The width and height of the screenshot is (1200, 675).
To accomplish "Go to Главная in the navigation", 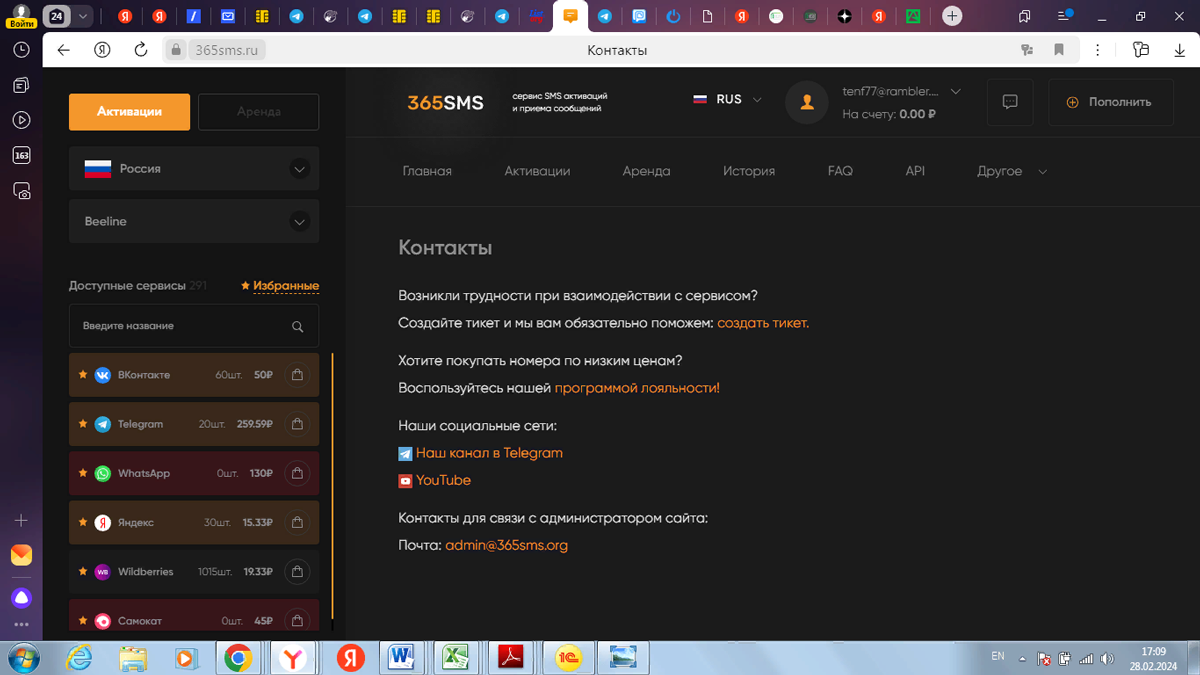I will (427, 171).
